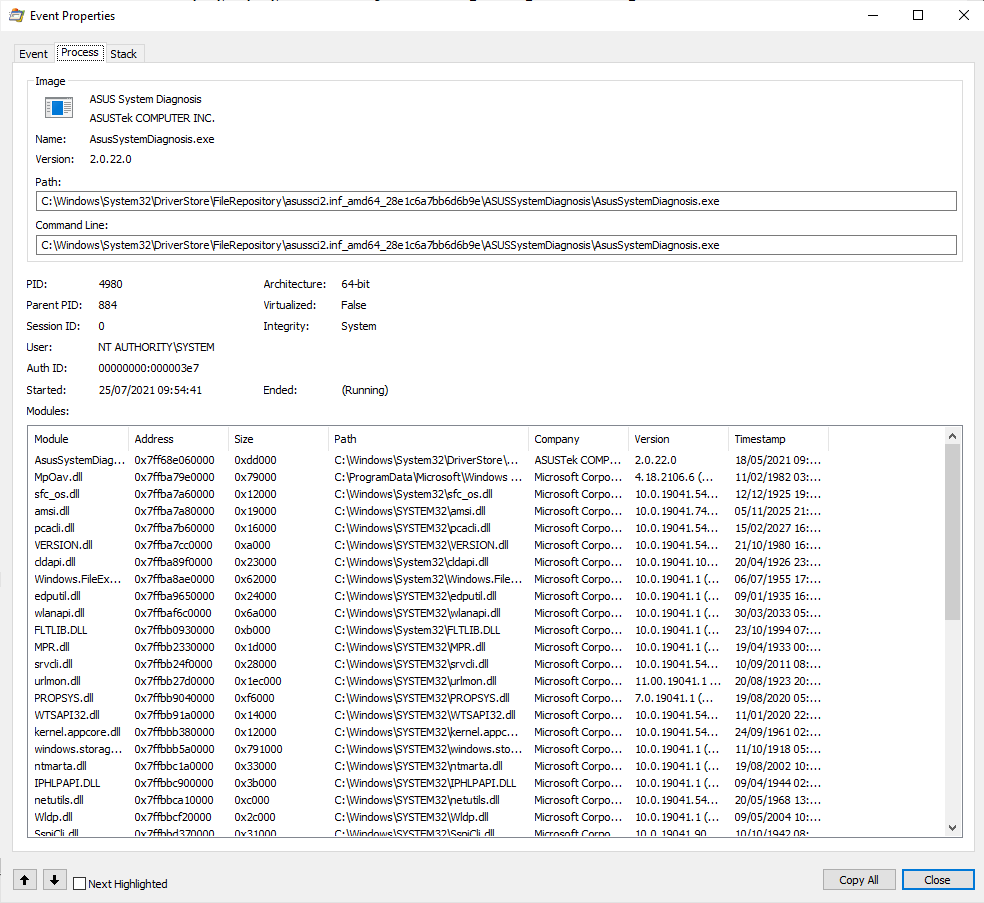Sort modules by the Path column header
The height and width of the screenshot is (903, 984).
pyautogui.click(x=428, y=439)
